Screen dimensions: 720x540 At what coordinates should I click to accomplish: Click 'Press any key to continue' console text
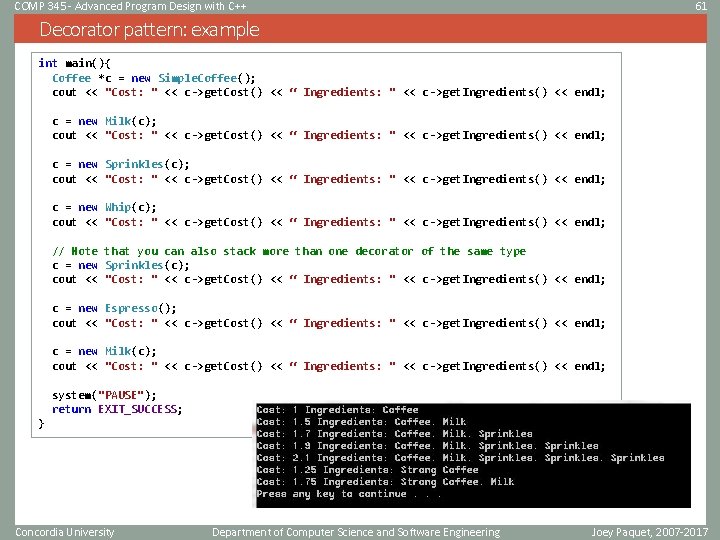[x=349, y=494]
